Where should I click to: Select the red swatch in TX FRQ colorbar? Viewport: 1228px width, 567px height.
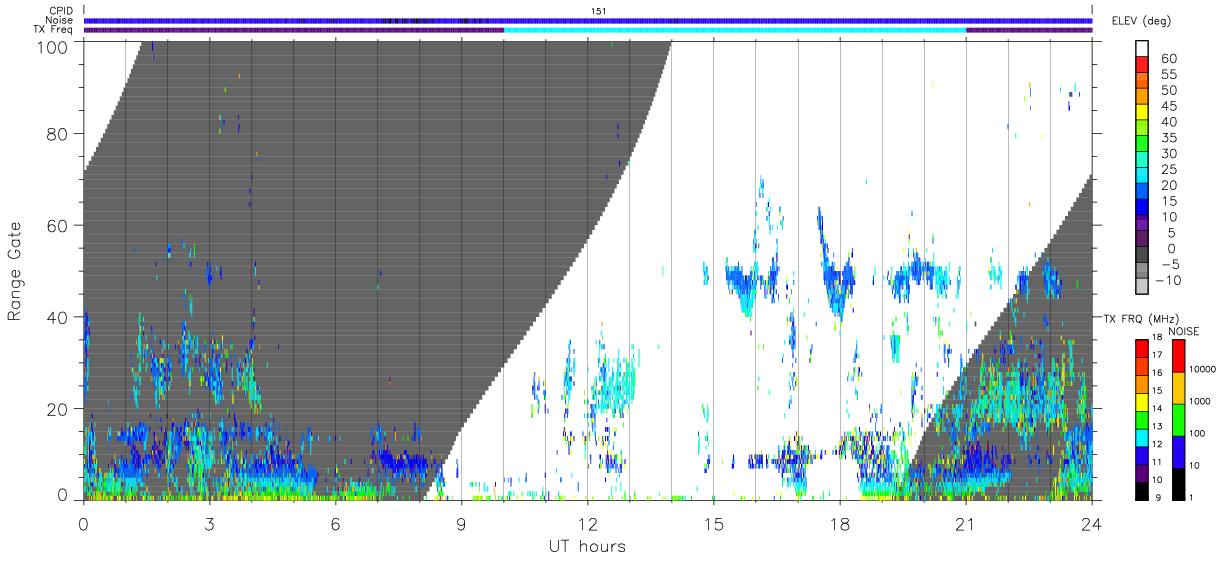(x=1143, y=348)
